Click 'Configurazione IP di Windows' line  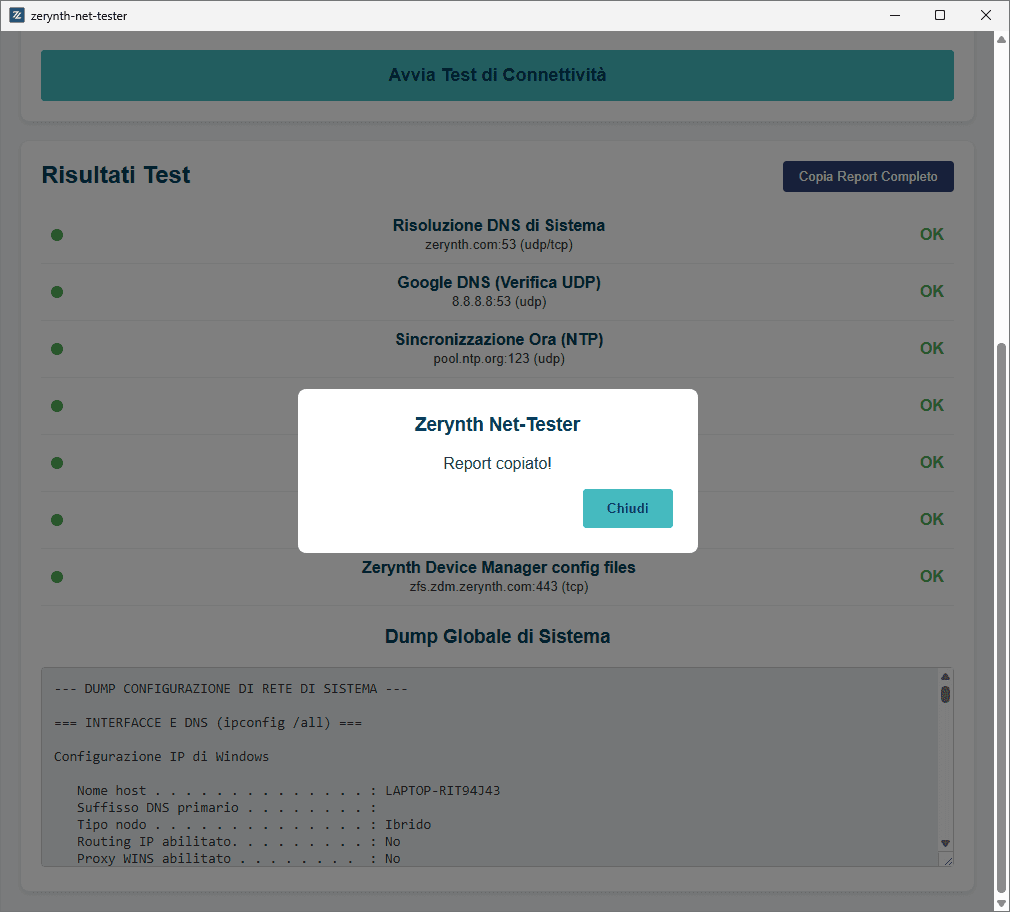tap(162, 757)
